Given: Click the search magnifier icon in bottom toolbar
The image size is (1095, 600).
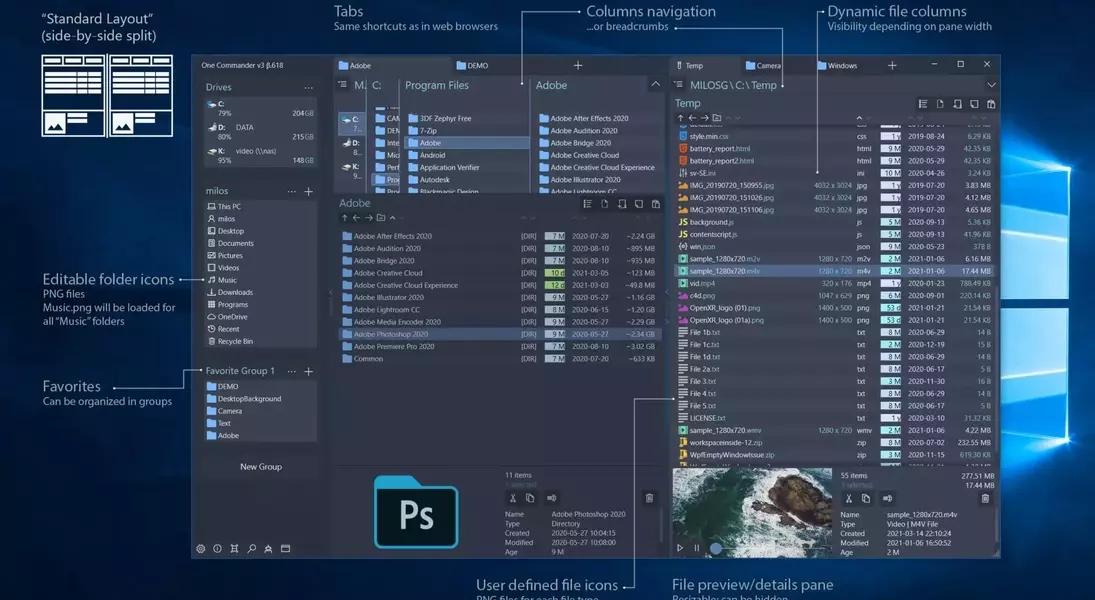Looking at the screenshot, I should point(251,548).
